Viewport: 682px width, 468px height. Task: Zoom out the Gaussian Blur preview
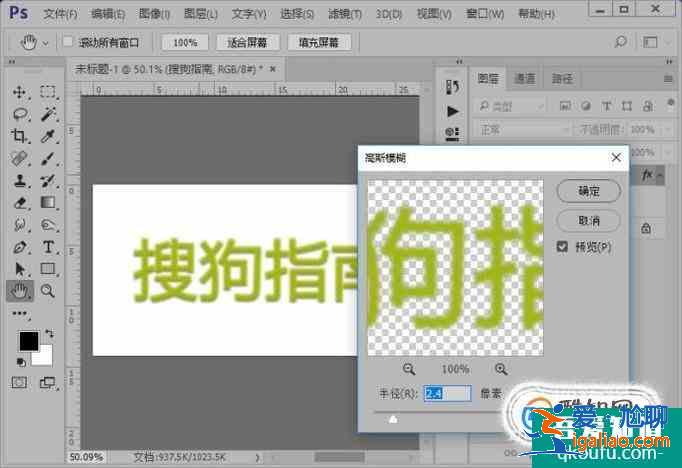tap(408, 369)
